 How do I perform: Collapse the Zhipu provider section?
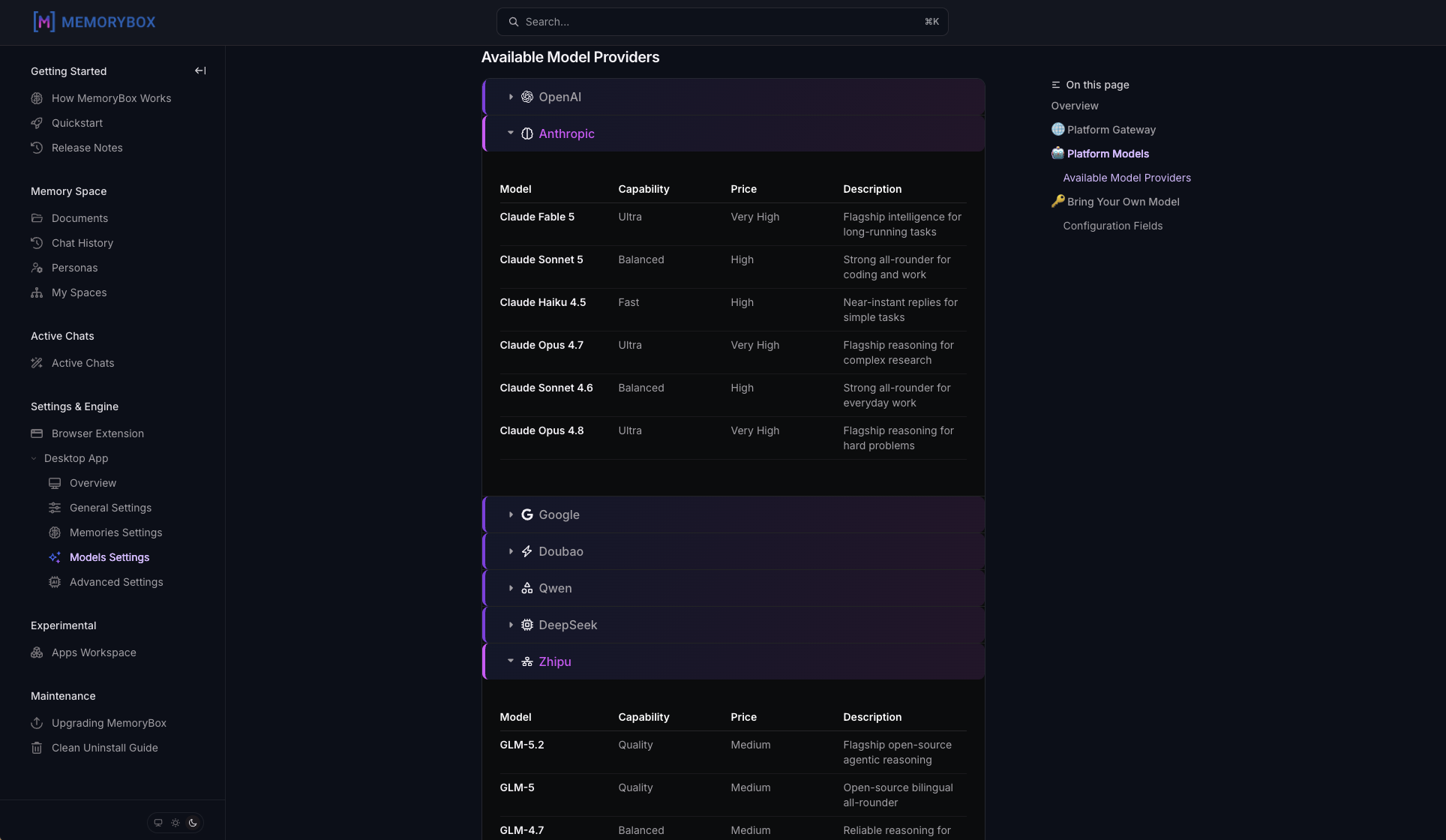click(733, 661)
